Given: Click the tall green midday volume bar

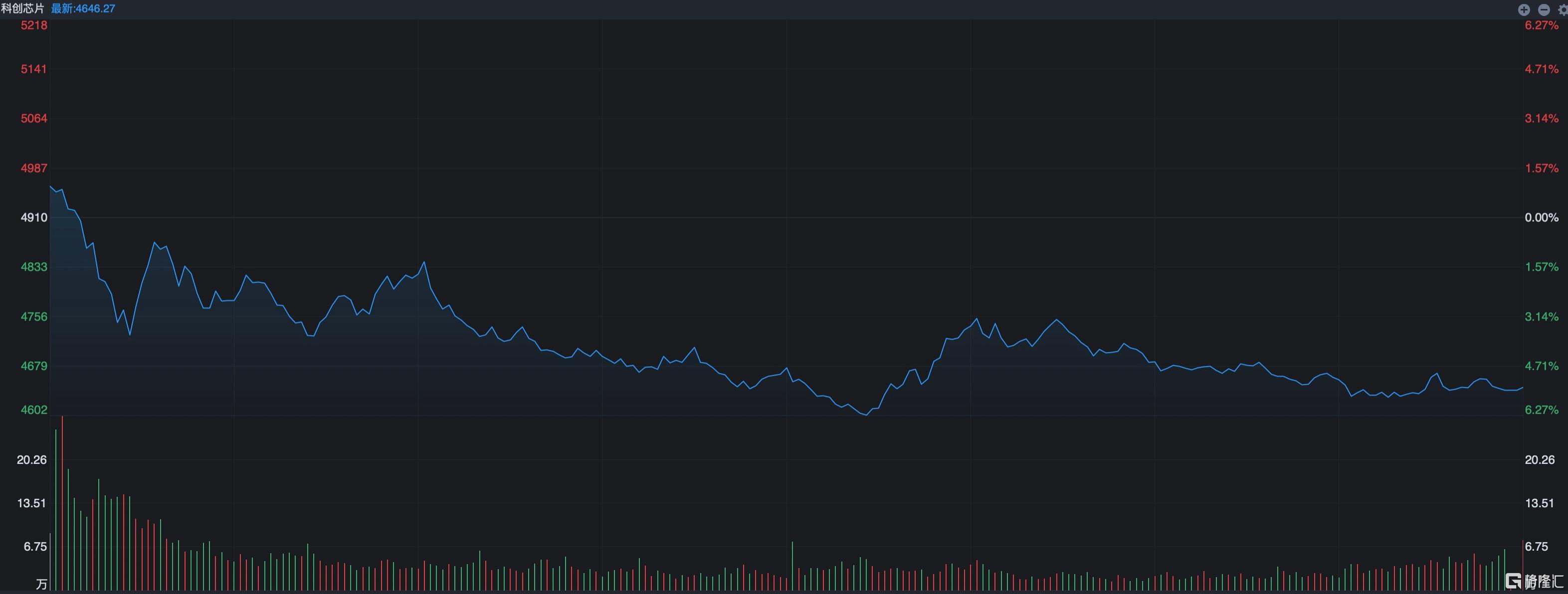Looking at the screenshot, I should point(792,566).
